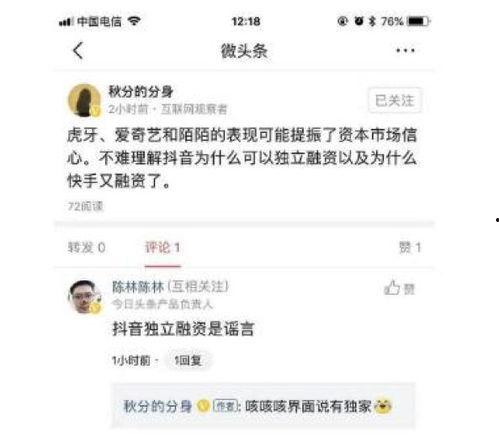The image size is (499, 448).
Task: Open 陈林陈林 commenter avatar
Action: (x=84, y=297)
